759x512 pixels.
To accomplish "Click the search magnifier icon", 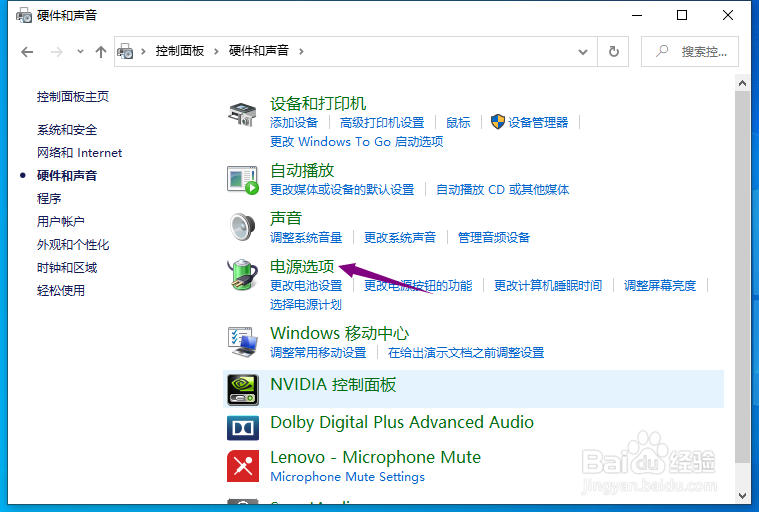I will [x=661, y=51].
